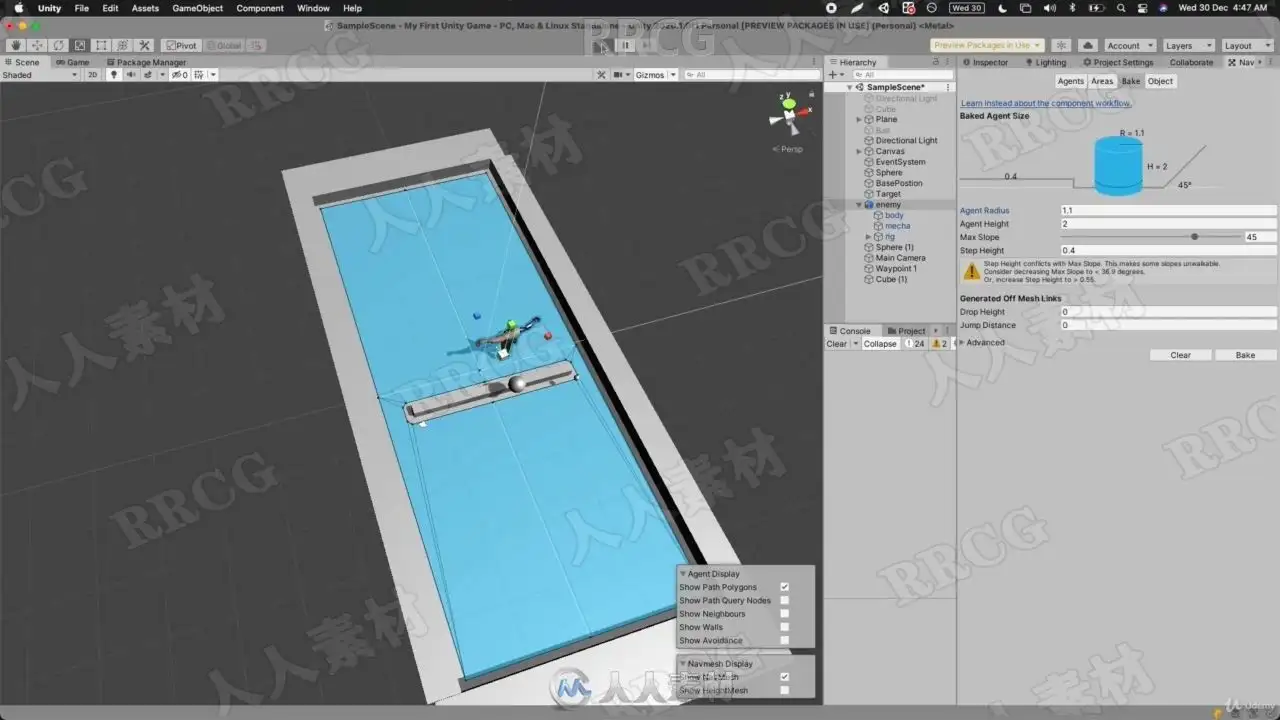Toggle the scene grid icon
The width and height of the screenshot is (1280, 720).
200,74
